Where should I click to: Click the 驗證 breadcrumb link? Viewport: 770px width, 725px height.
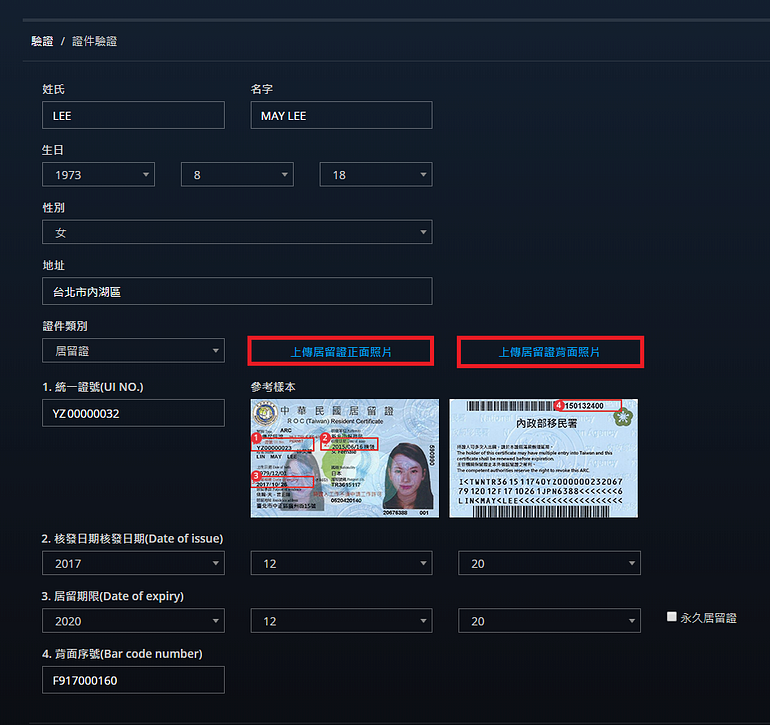coord(42,41)
